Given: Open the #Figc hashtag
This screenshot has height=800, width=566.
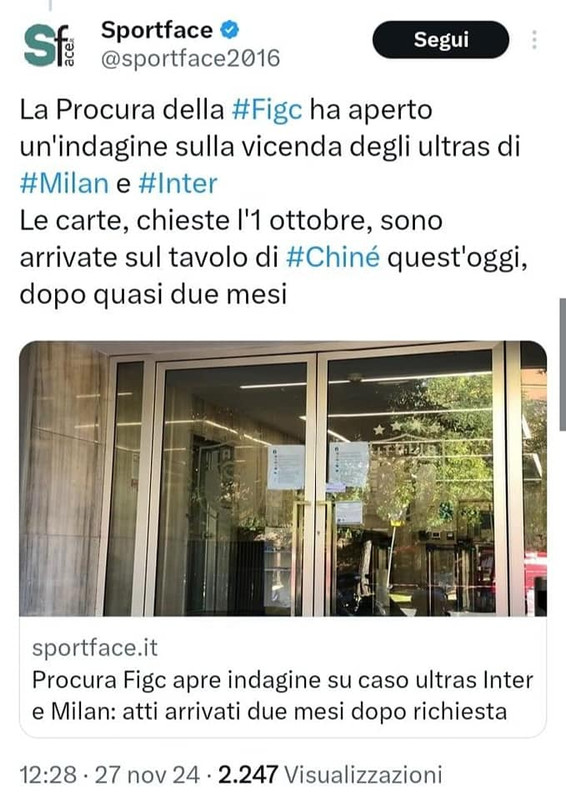Looking at the screenshot, I should coord(267,110).
